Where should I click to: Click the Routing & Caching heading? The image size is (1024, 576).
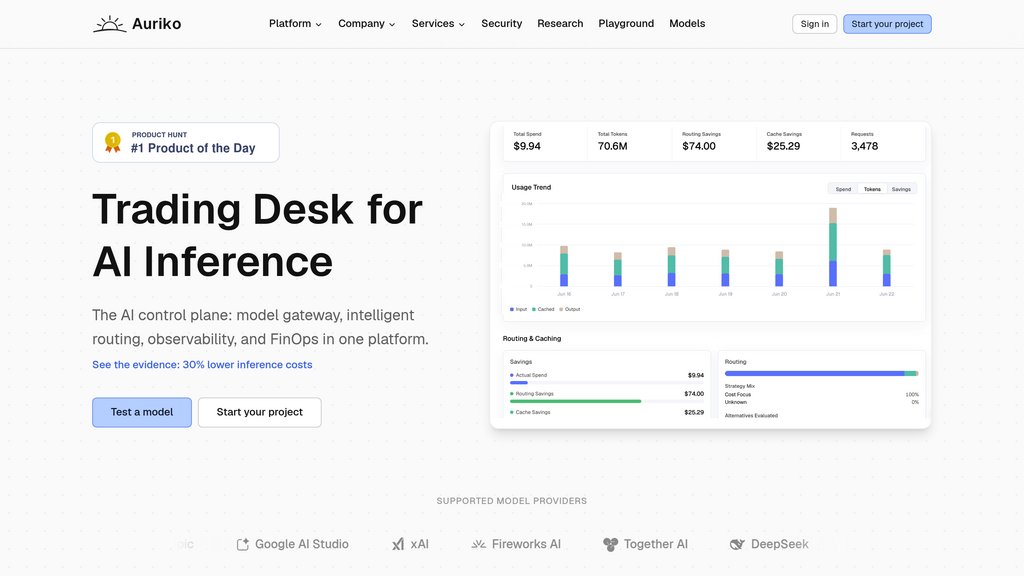532,338
